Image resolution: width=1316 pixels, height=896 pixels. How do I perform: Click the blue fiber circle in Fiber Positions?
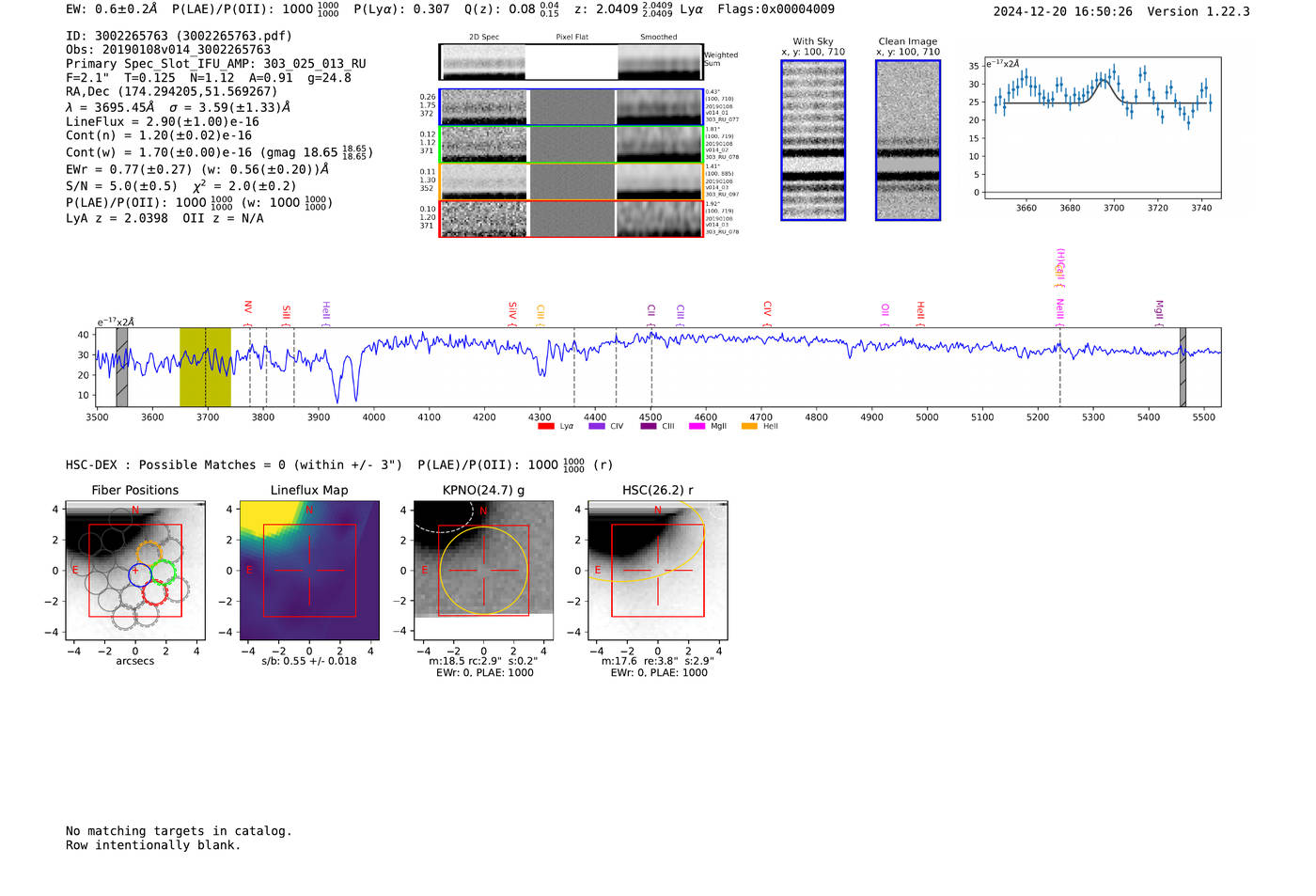point(140,574)
